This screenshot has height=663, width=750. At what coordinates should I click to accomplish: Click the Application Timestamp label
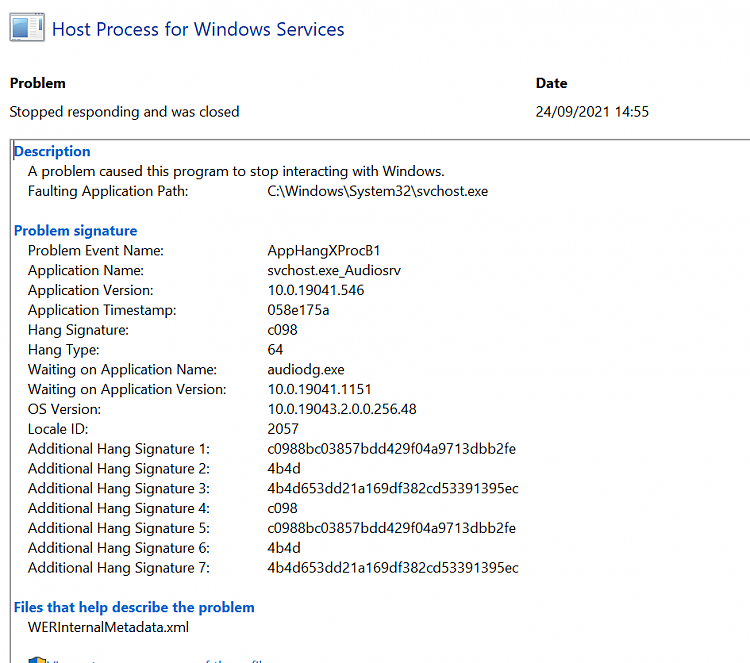point(102,310)
